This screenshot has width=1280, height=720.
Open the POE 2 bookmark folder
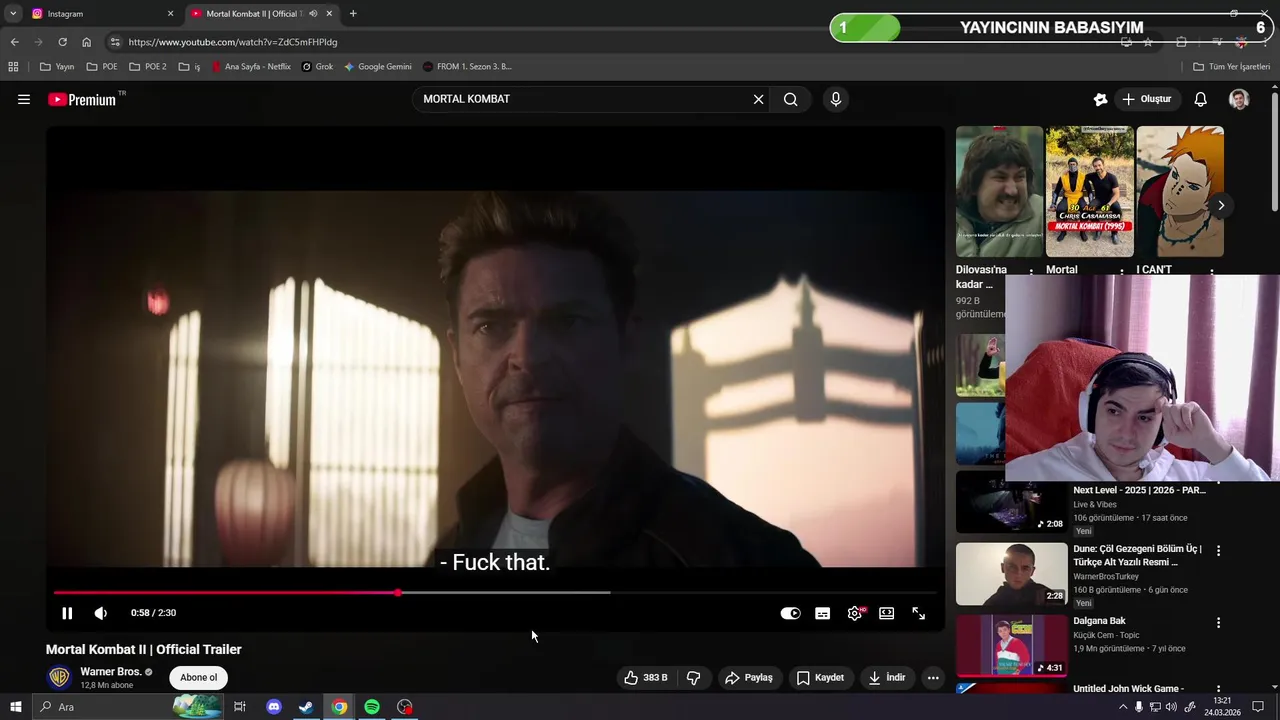pos(148,67)
